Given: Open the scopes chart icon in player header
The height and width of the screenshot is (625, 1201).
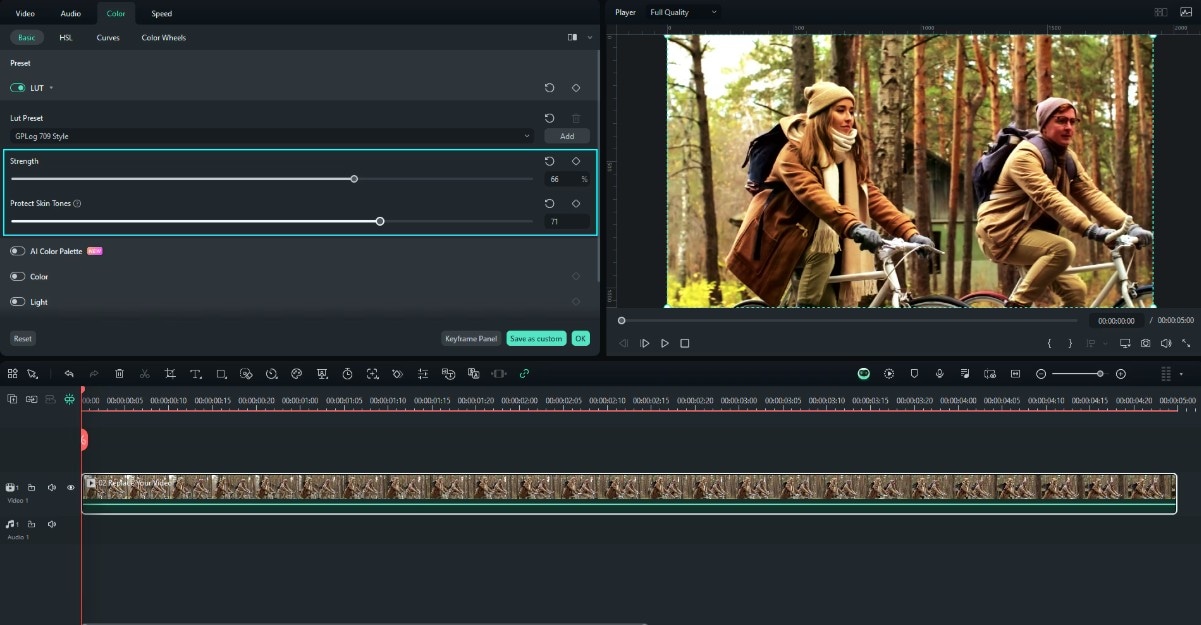Looking at the screenshot, I should [1186, 12].
